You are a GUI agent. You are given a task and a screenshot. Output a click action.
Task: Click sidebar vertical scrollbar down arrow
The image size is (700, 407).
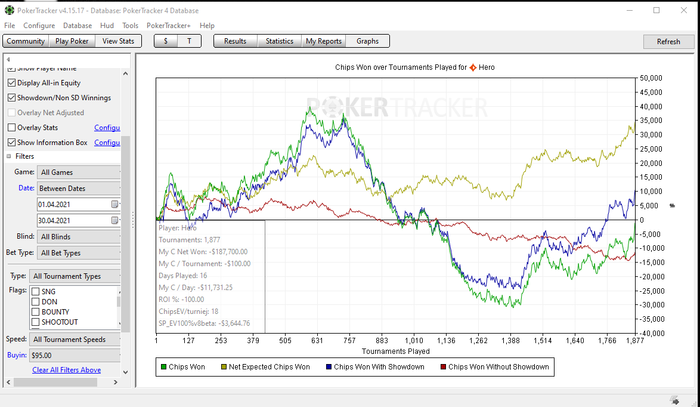125,372
